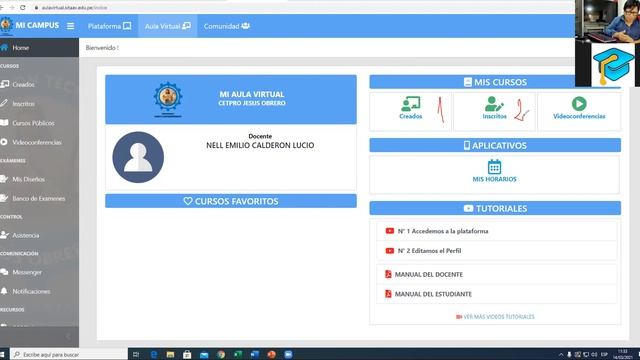
Task: Click the APLICATIVOS header
Action: tap(495, 145)
